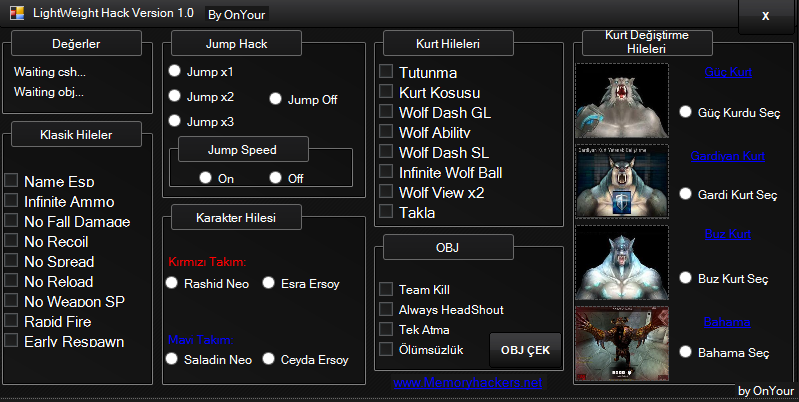
Task: Check the Wolf Dash GL option
Action: [x=386, y=111]
